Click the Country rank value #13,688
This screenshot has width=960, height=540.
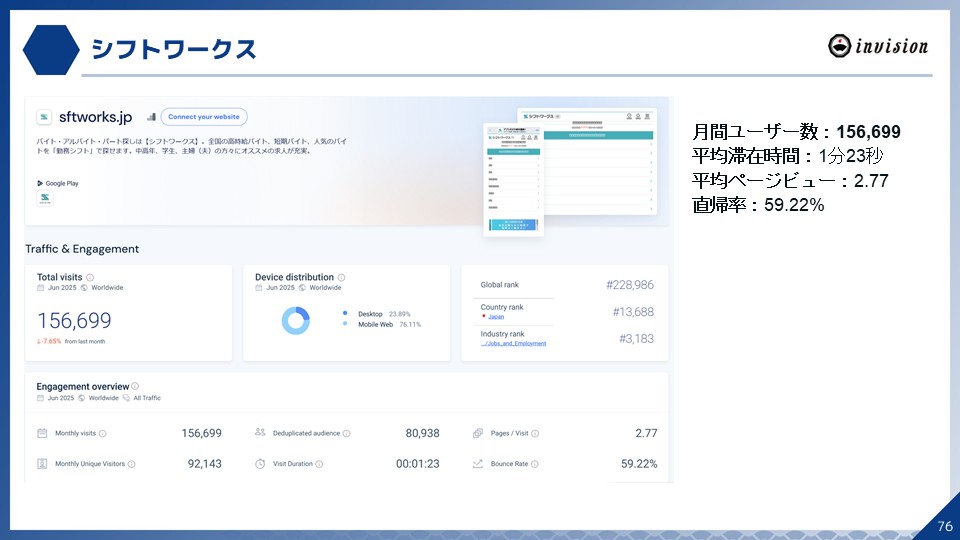point(633,312)
